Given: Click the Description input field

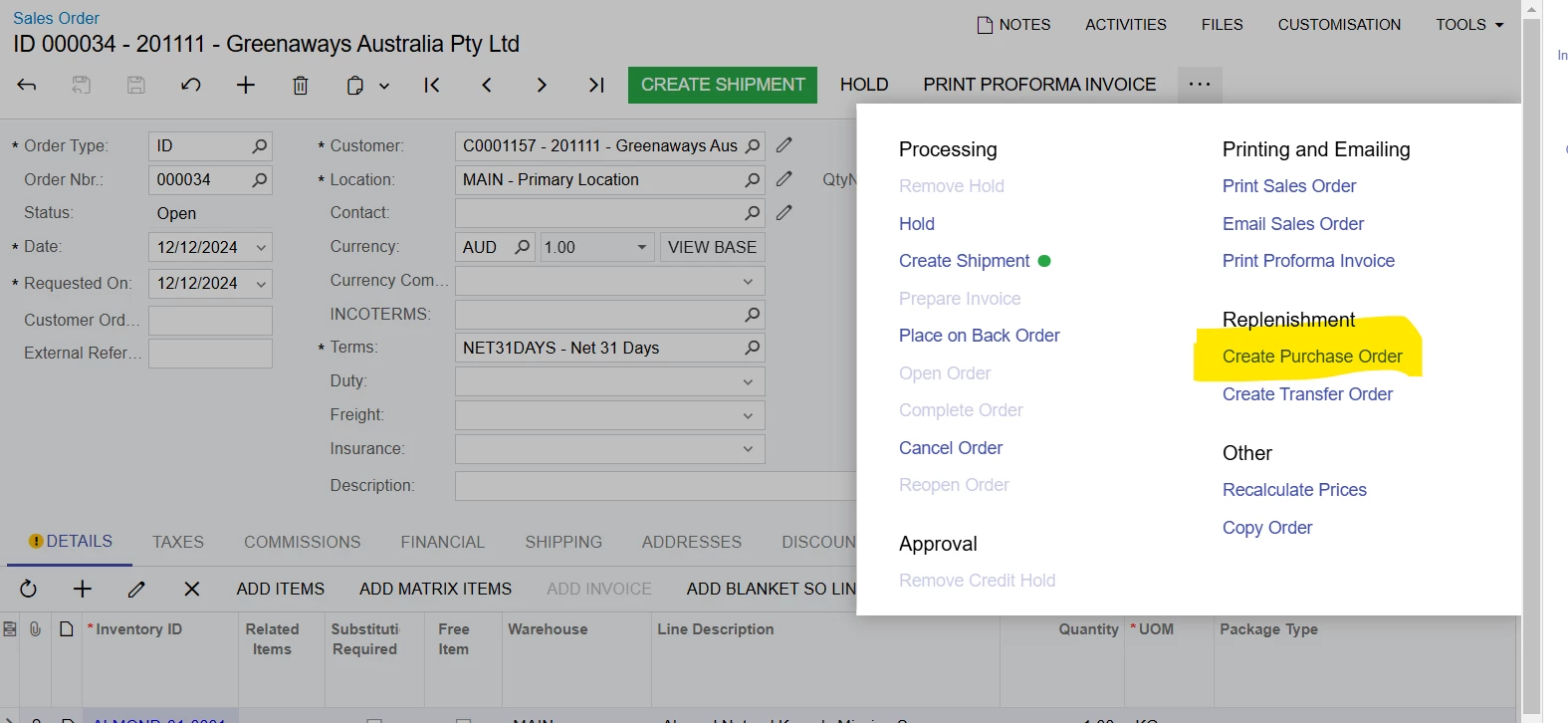Looking at the screenshot, I should 655,486.
